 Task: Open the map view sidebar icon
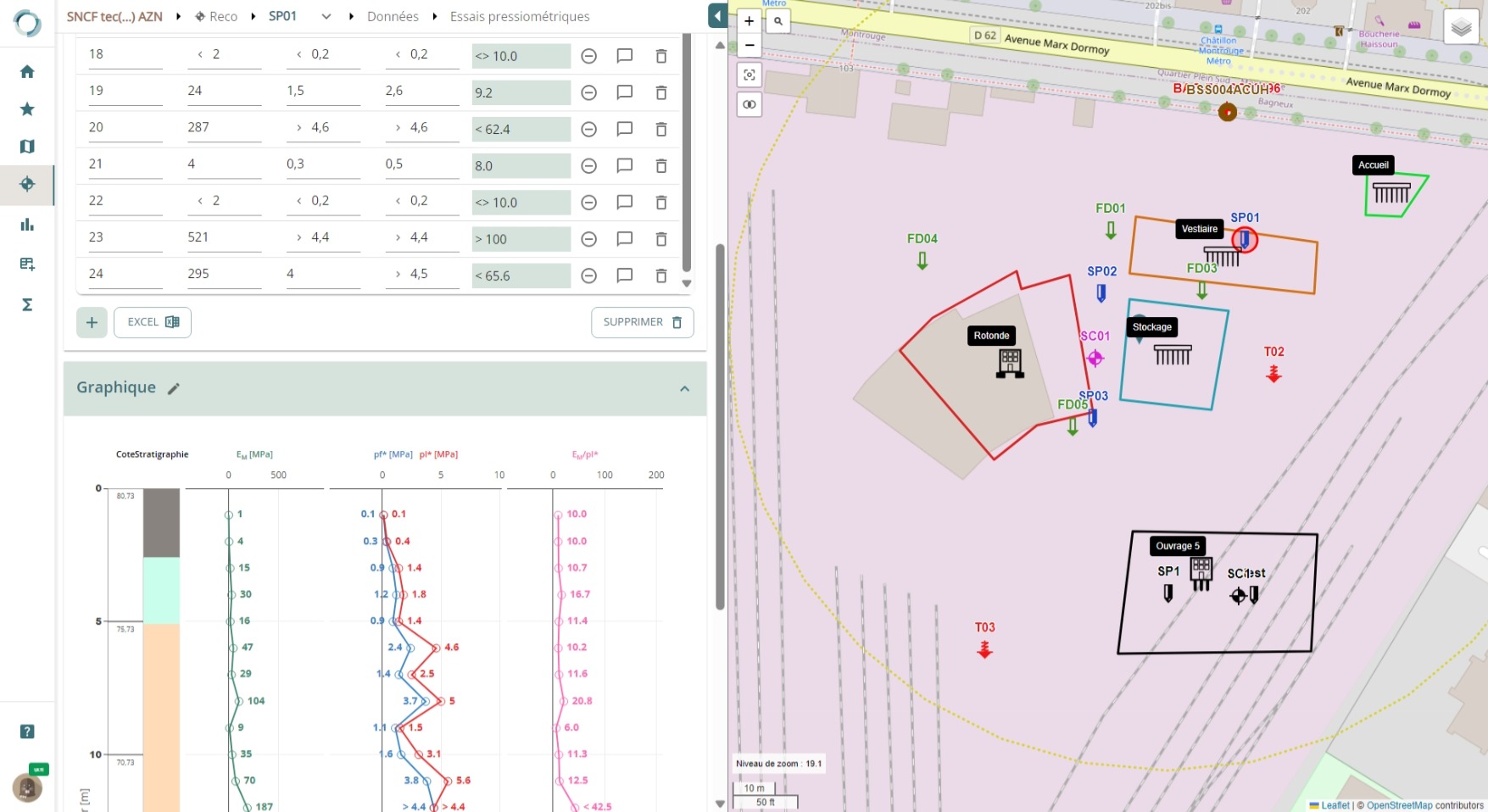point(27,147)
